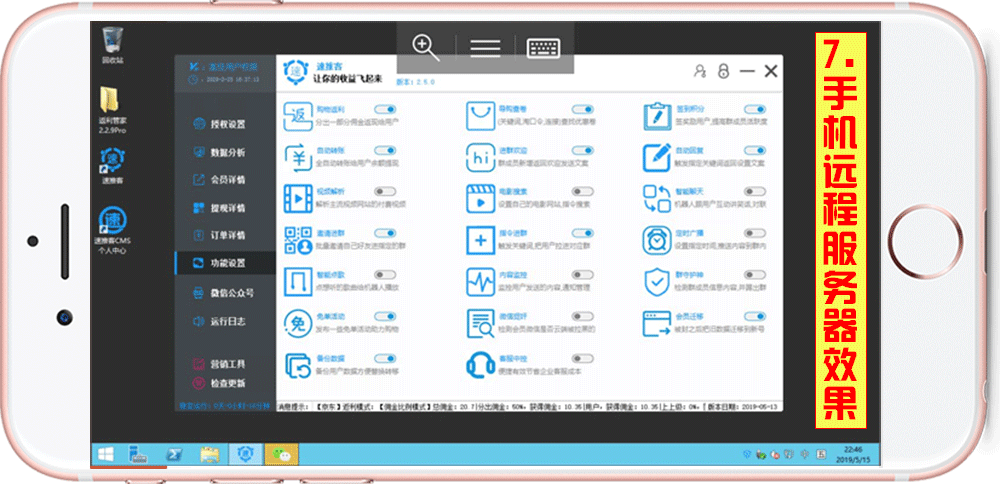The height and width of the screenshot is (484, 1000).
Task: Click the zoom magnifier in remote toolbar
Action: 426,48
